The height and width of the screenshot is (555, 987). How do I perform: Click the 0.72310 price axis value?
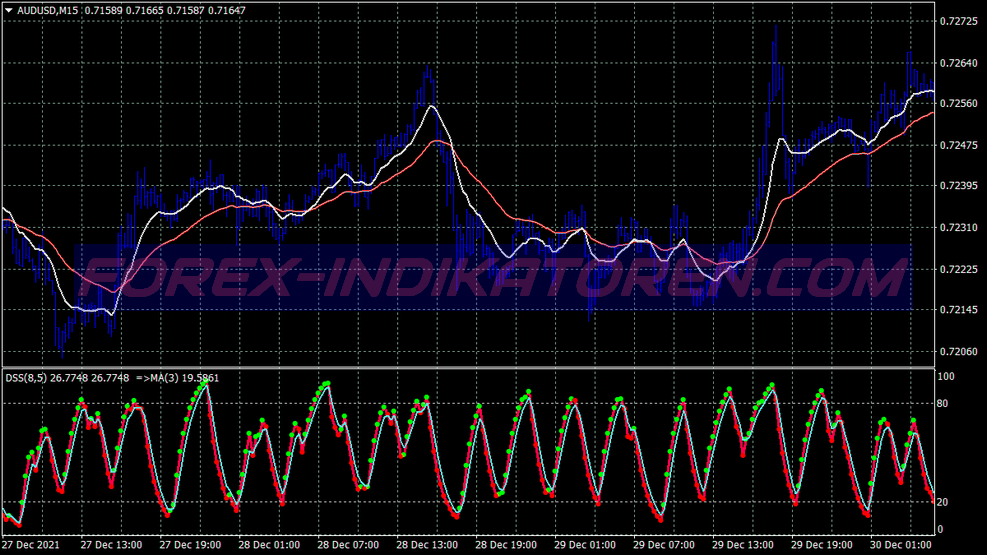[x=959, y=228]
